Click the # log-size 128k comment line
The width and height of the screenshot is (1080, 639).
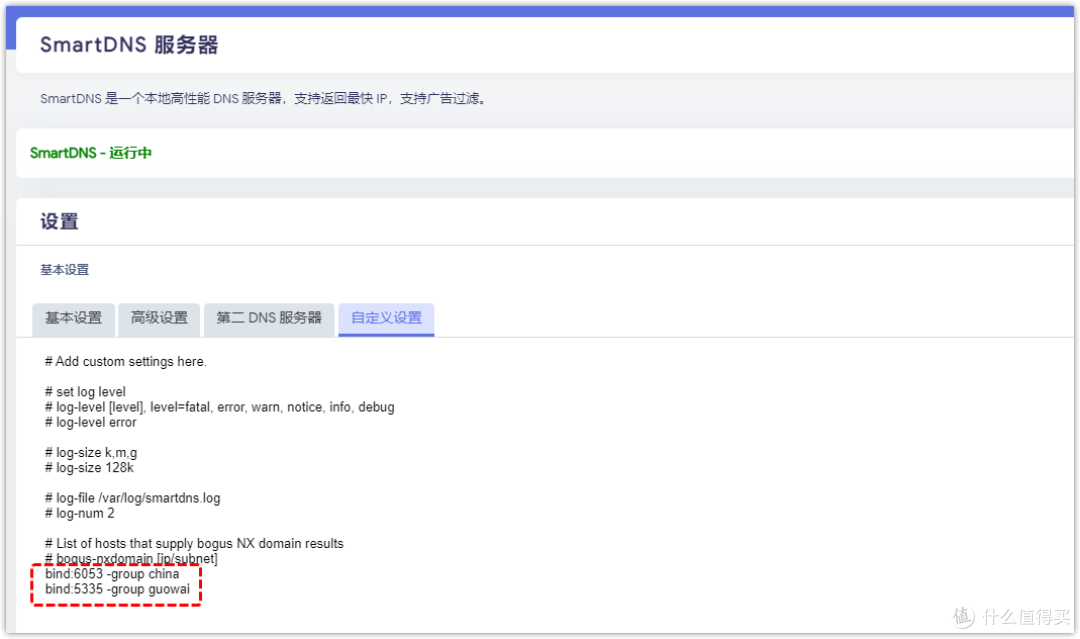(83, 466)
